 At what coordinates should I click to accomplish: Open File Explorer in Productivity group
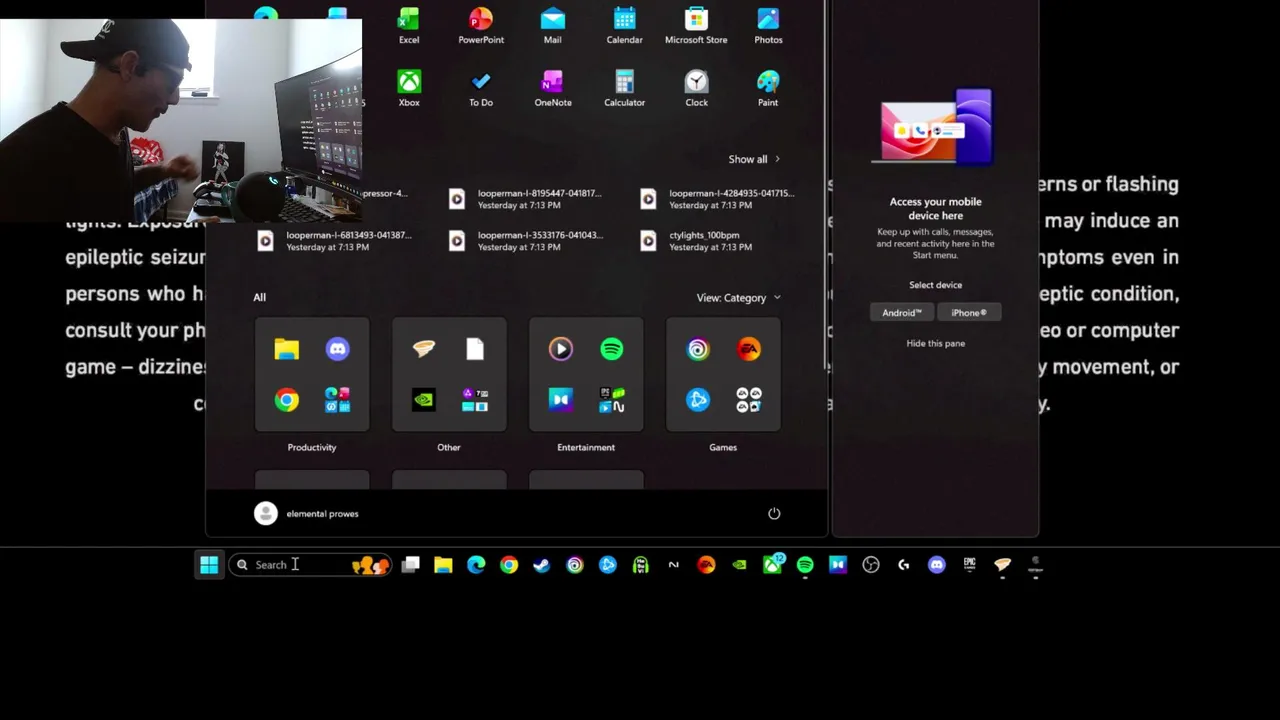click(287, 349)
